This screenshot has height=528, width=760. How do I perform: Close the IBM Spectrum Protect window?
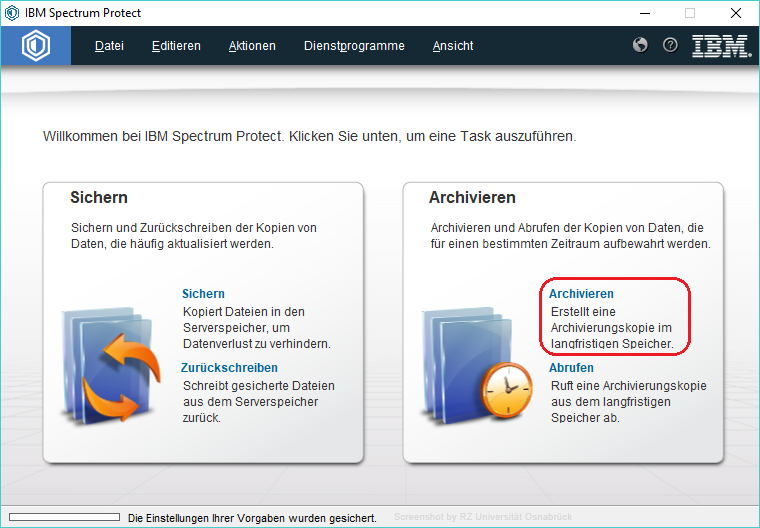(x=735, y=13)
